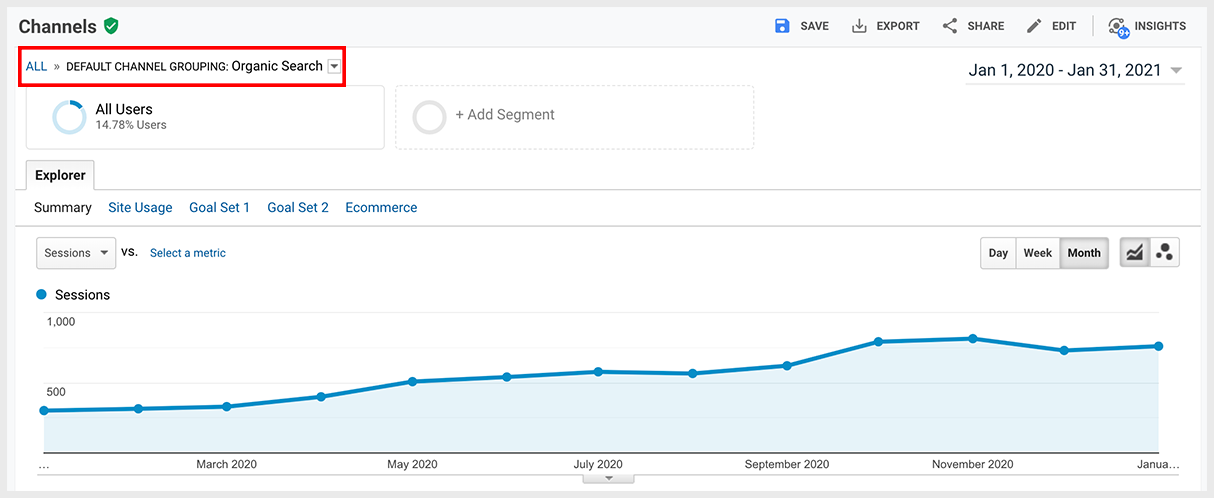1214x498 pixels.
Task: Set graph interval to Week
Action: pos(1037,253)
